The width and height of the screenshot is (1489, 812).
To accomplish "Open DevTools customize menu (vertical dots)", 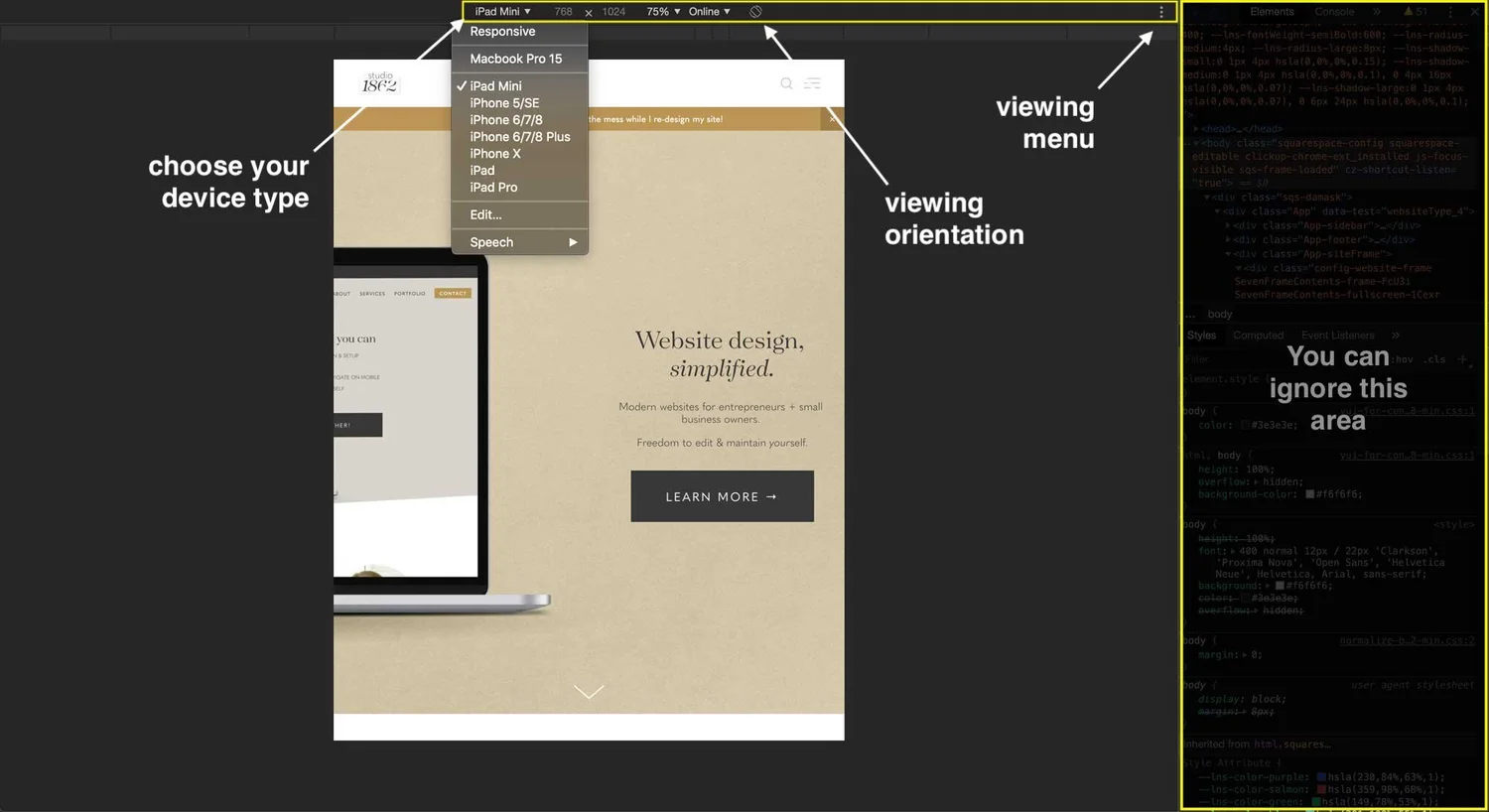I will tap(1450, 11).
